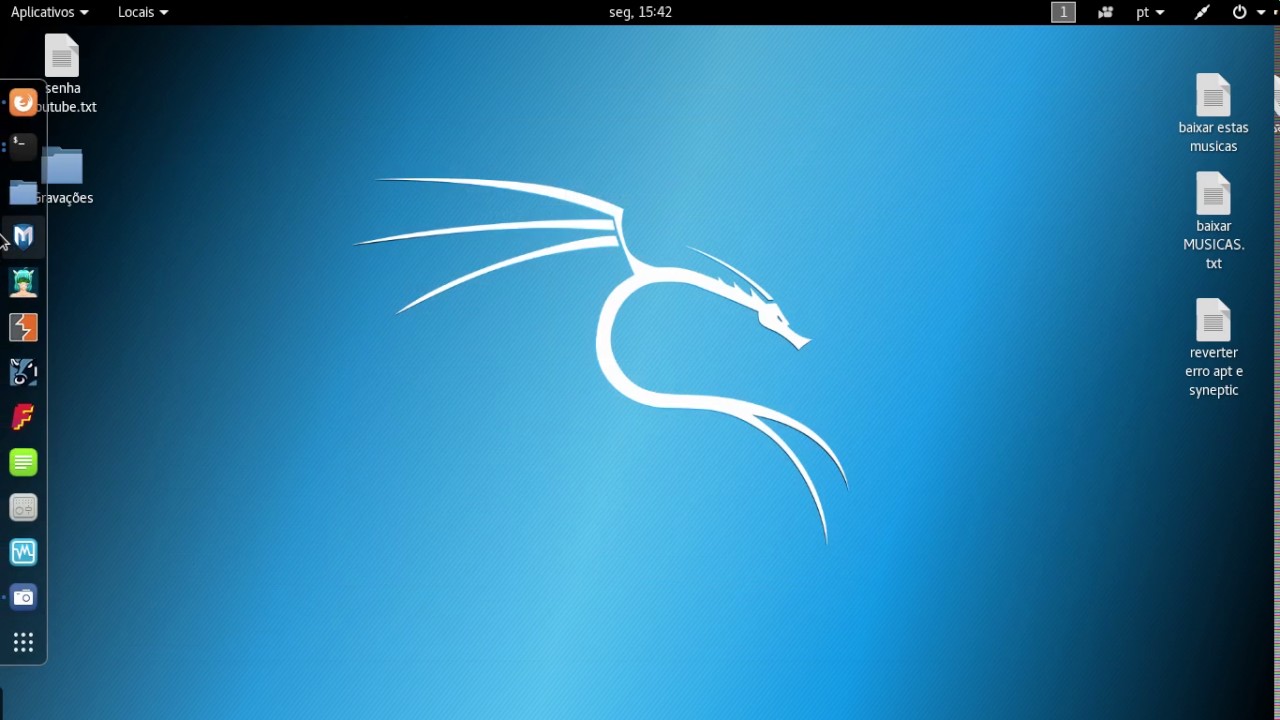This screenshot has height=720, width=1280.
Task: Start Armitage from the dock
Action: [x=23, y=282]
